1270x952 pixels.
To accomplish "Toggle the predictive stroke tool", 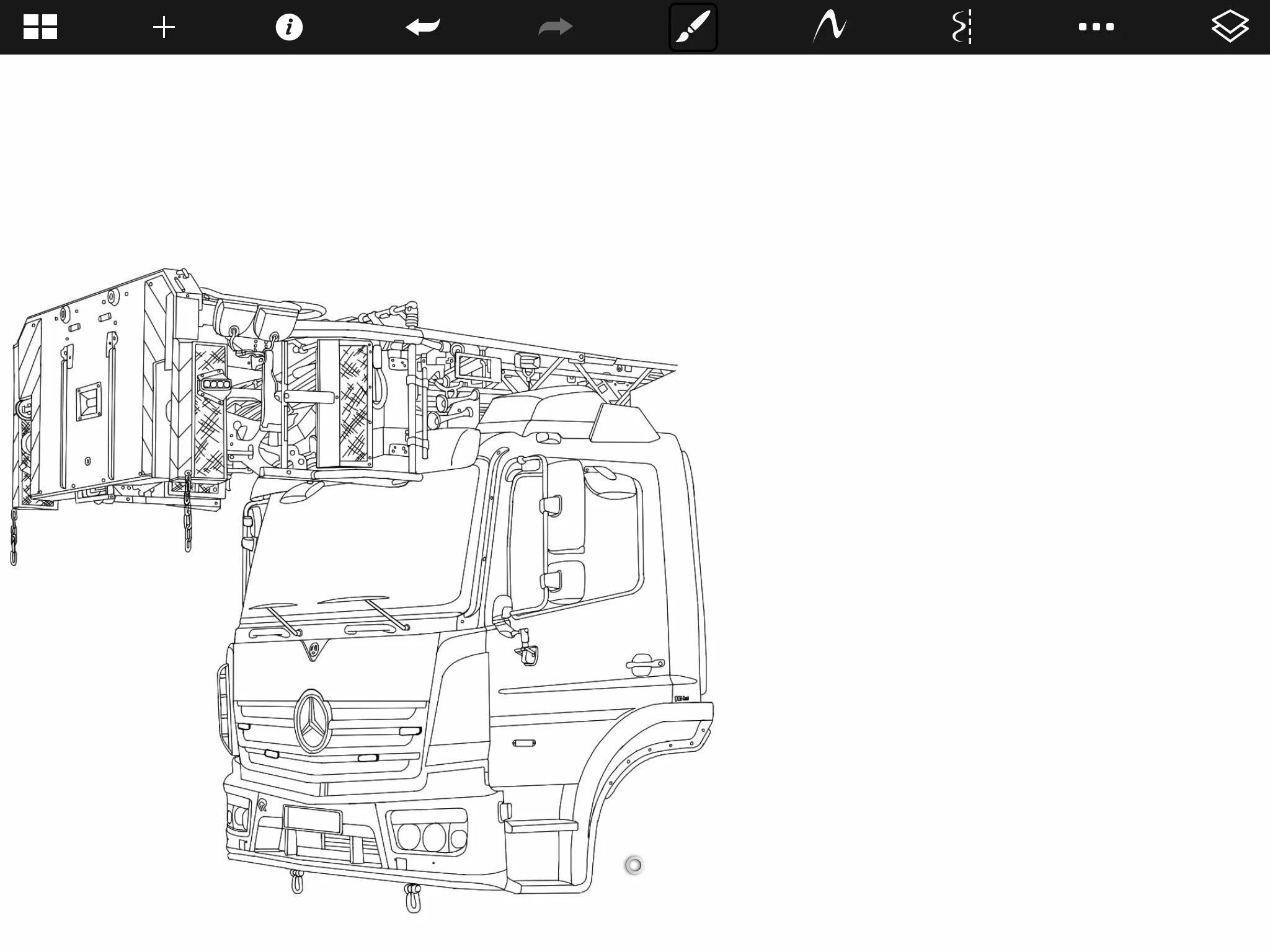I will point(830,27).
